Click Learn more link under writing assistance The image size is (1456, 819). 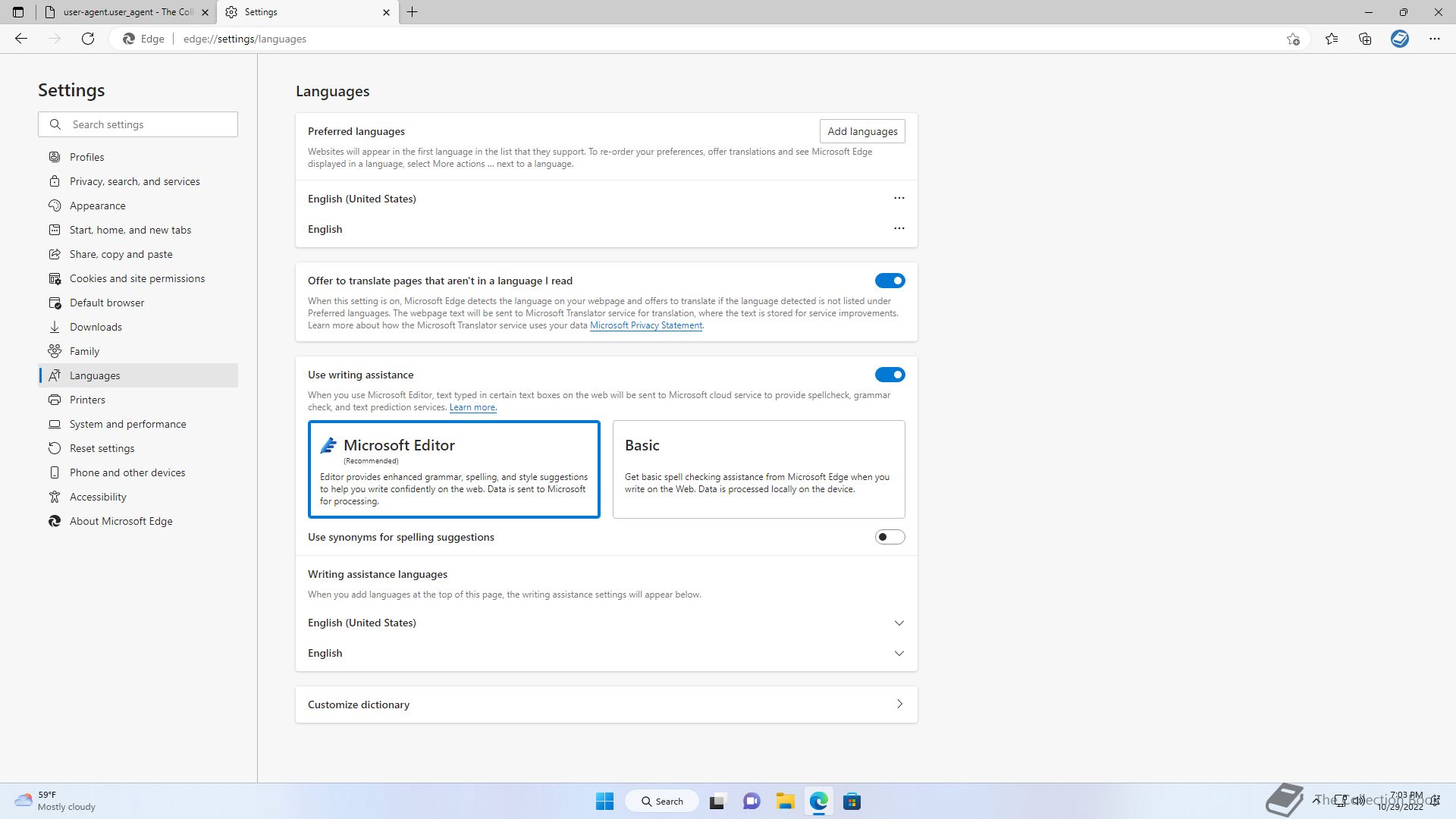[x=472, y=407]
